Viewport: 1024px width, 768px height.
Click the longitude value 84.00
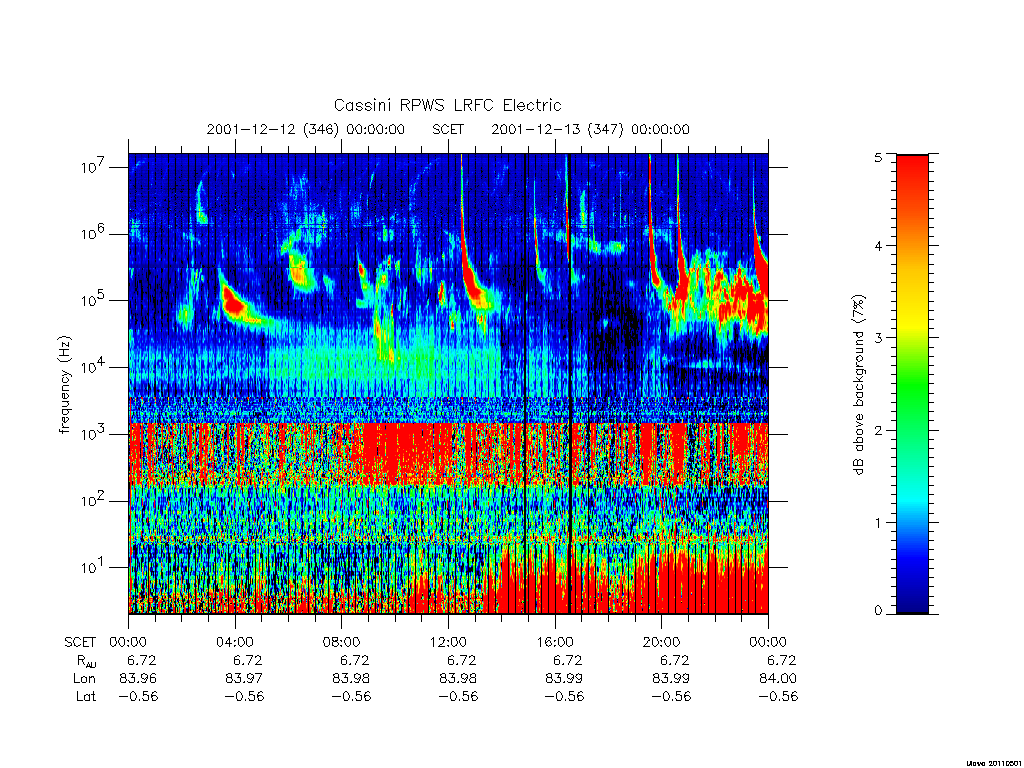(778, 679)
